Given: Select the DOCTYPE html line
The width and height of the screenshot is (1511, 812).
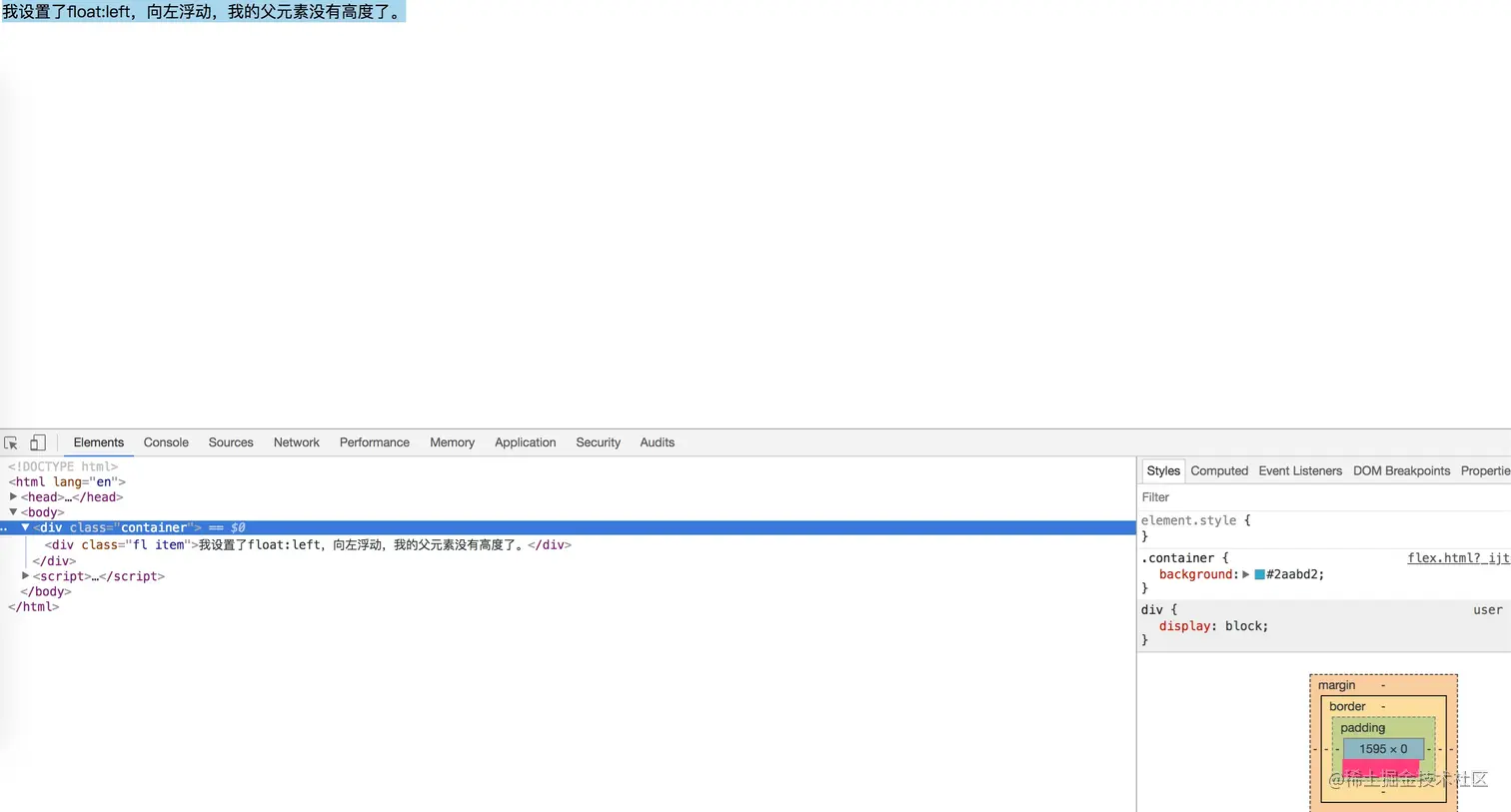Looking at the screenshot, I should pos(63,466).
